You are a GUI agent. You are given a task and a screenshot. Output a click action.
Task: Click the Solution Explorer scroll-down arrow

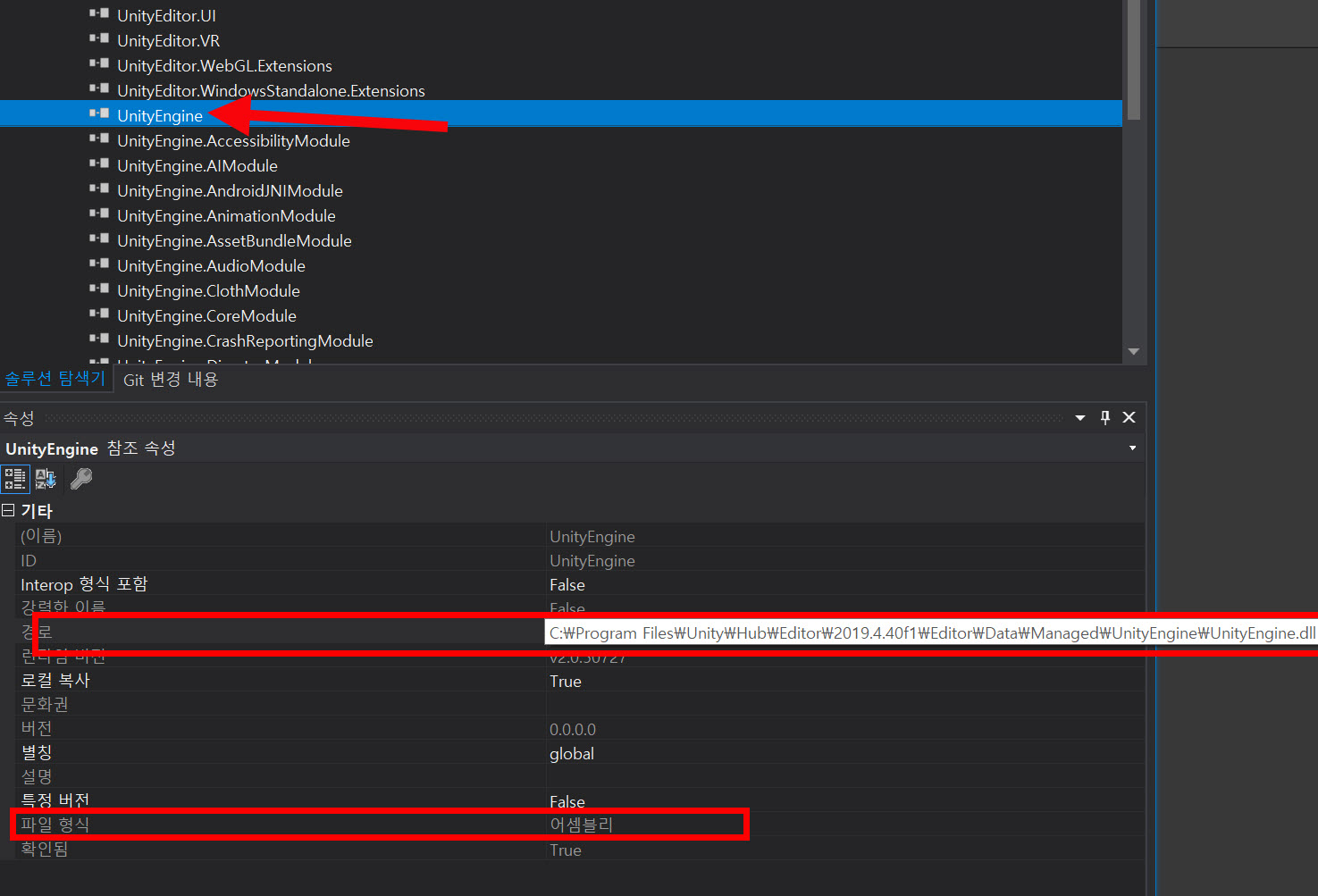pos(1134,352)
